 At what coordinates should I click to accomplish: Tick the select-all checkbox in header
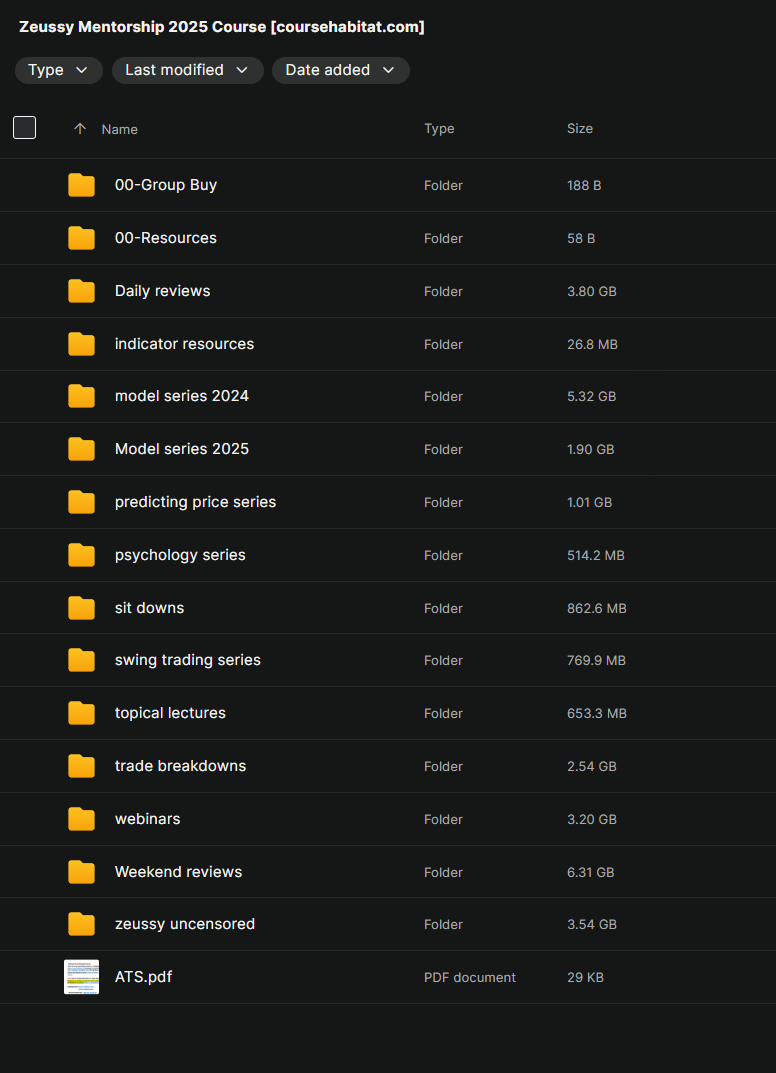pyautogui.click(x=24, y=128)
